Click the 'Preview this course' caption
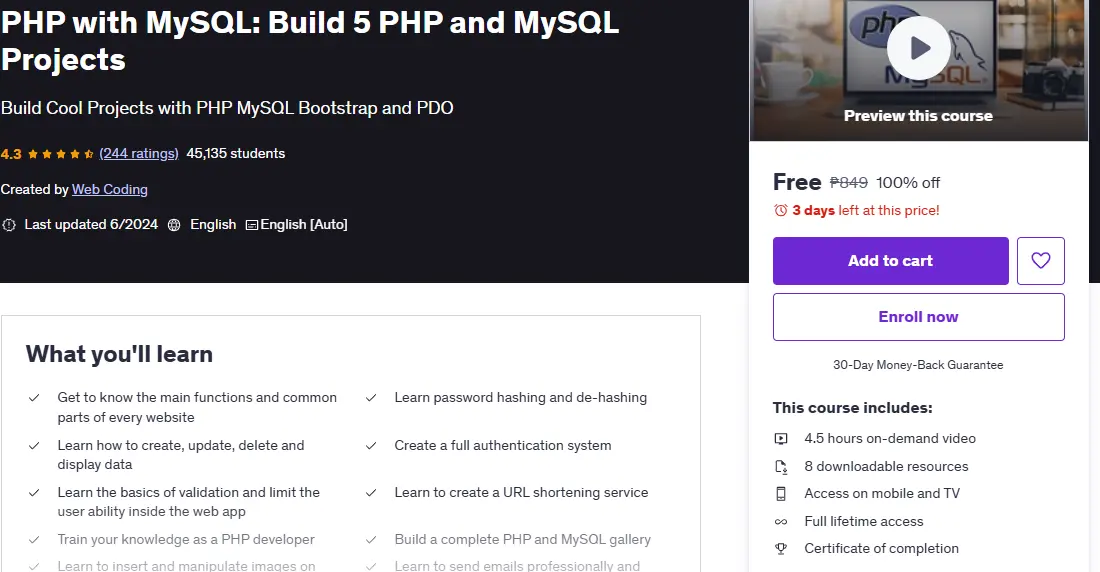 (x=918, y=116)
